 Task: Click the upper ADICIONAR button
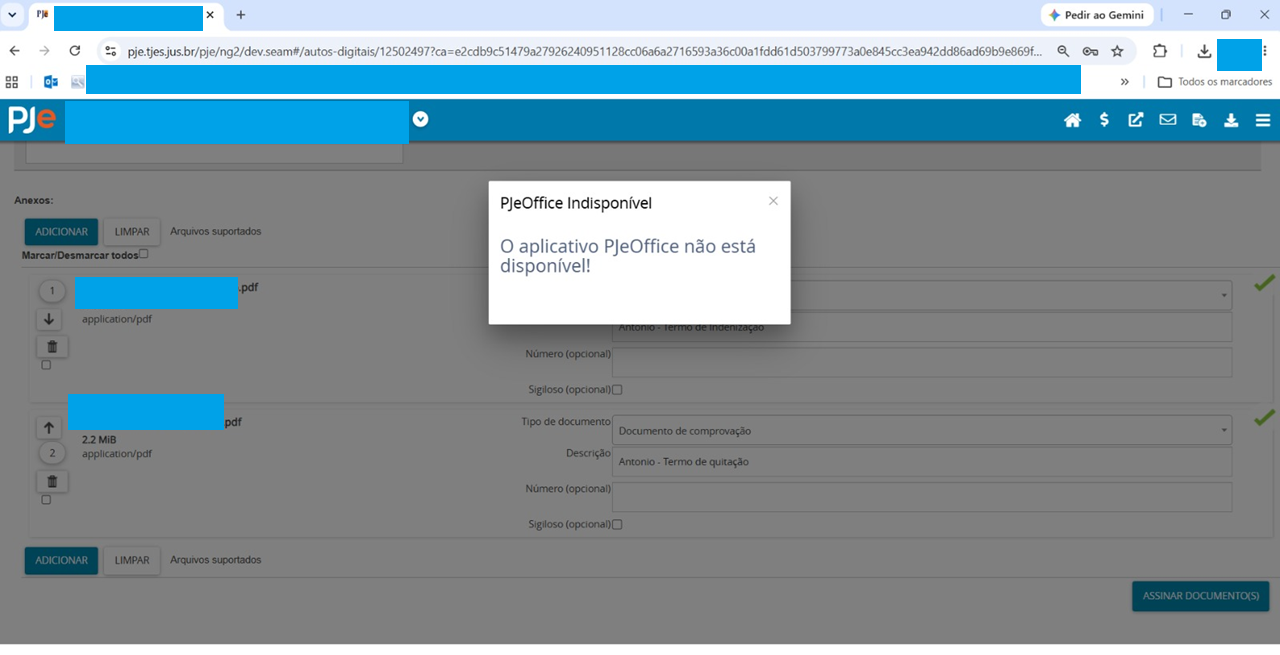62,232
